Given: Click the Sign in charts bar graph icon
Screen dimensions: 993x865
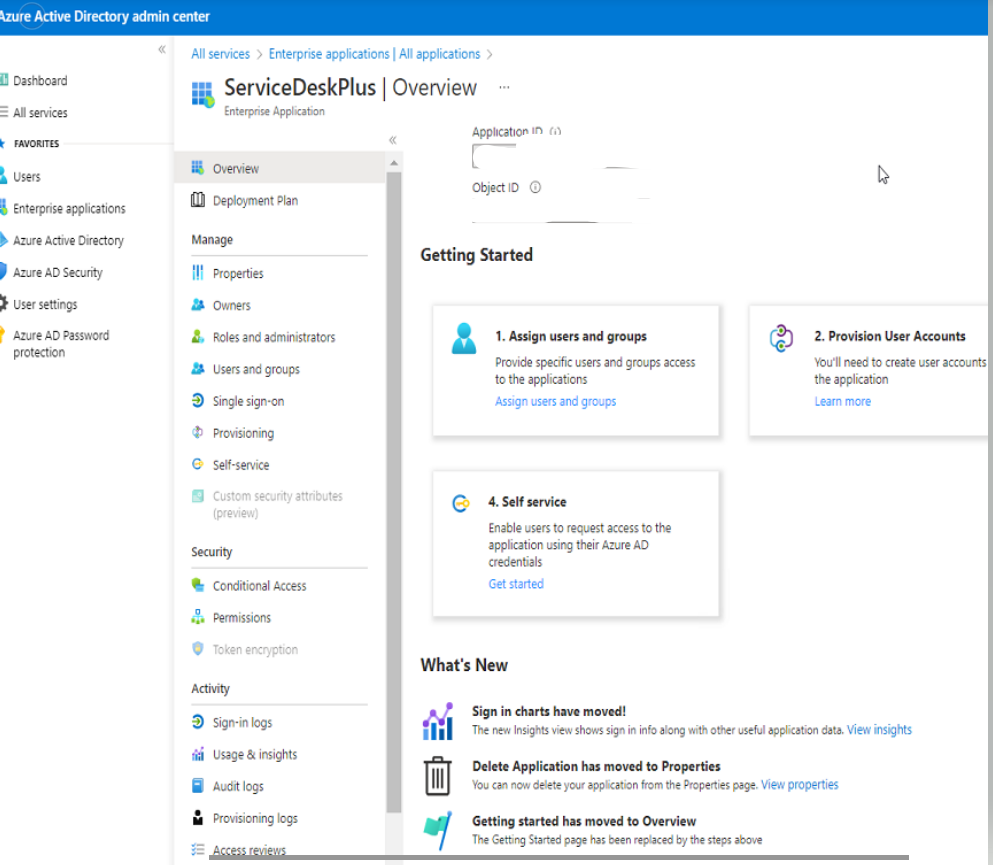Looking at the screenshot, I should point(438,721).
